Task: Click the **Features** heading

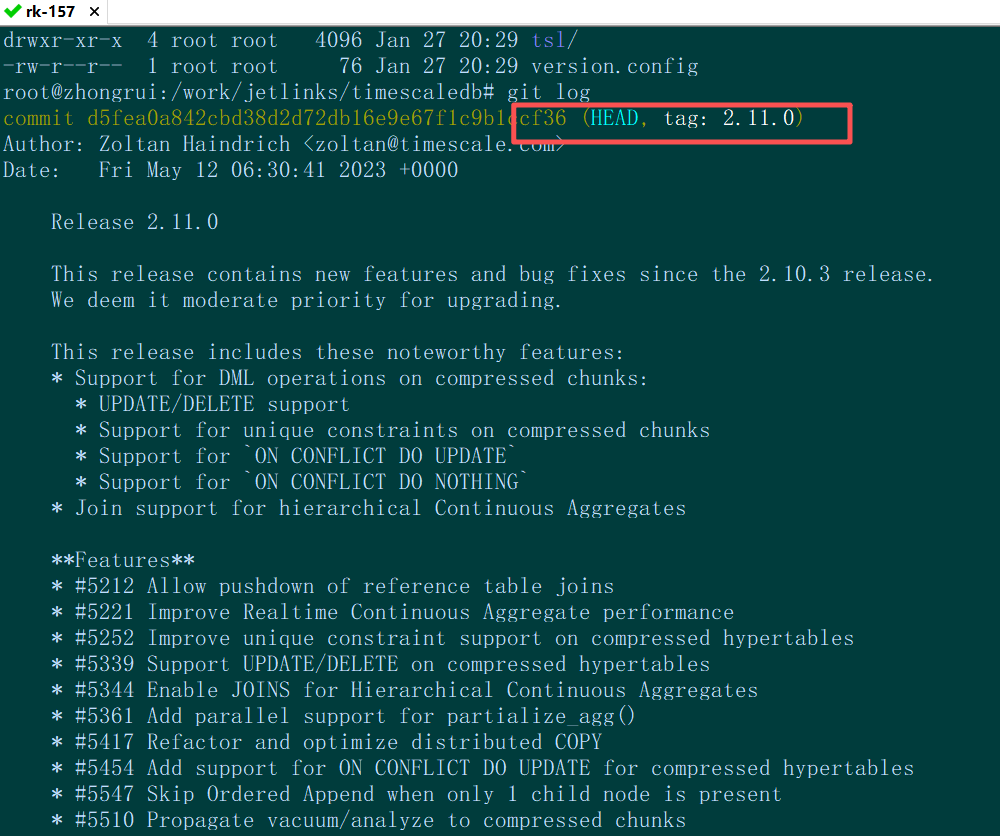Action: click(x=123, y=560)
